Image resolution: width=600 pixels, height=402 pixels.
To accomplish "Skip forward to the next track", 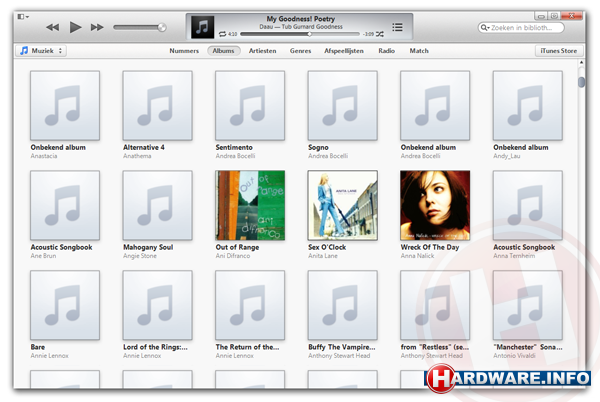I will [x=97, y=27].
